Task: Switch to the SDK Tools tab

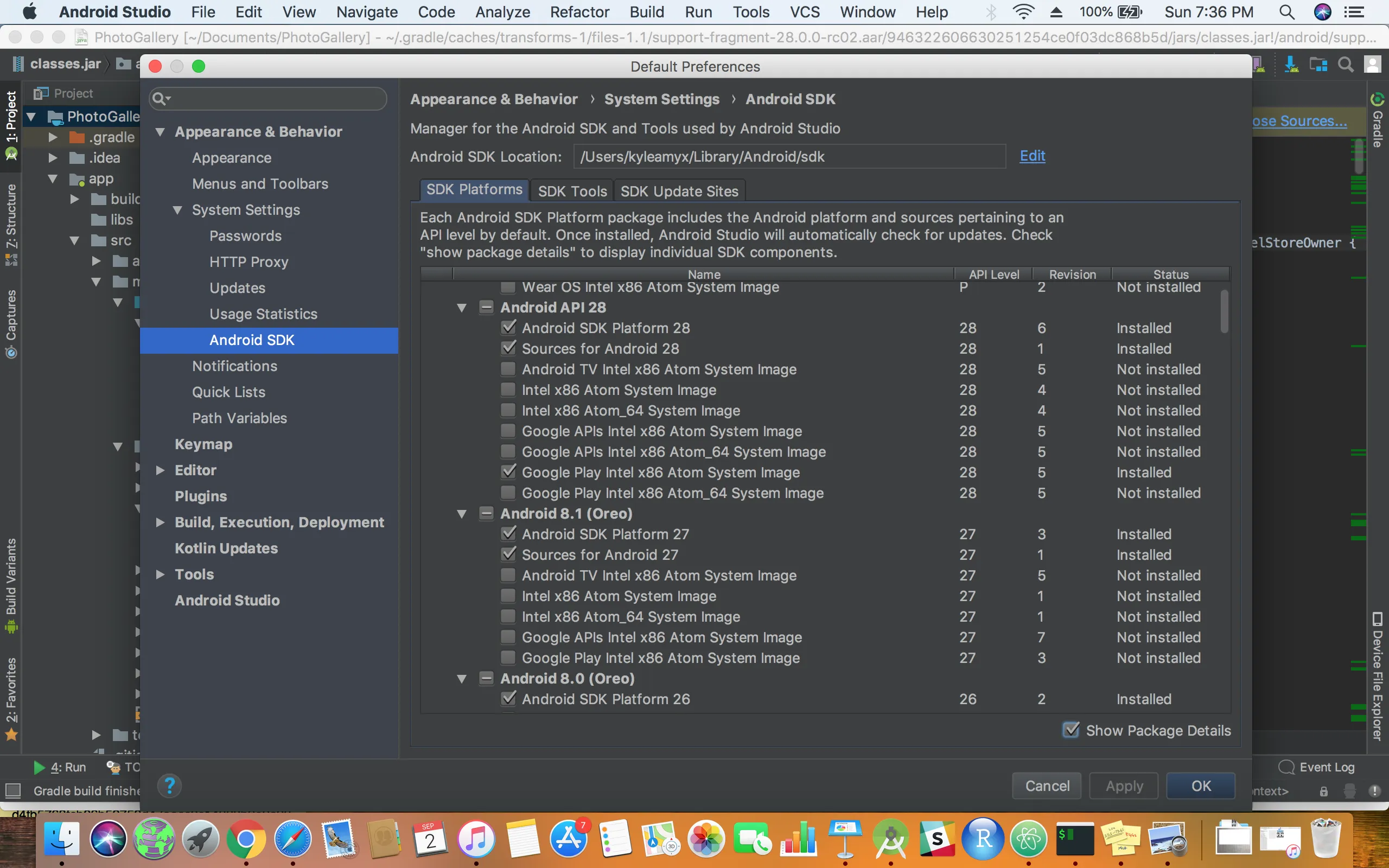Action: coord(572,191)
